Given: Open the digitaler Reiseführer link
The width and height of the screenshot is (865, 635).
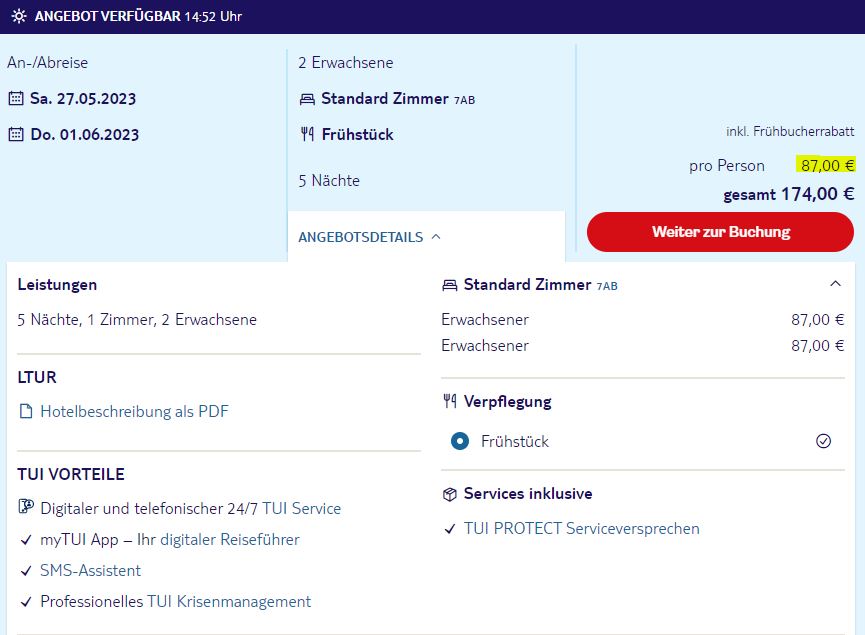Looking at the screenshot, I should click(x=229, y=540).
